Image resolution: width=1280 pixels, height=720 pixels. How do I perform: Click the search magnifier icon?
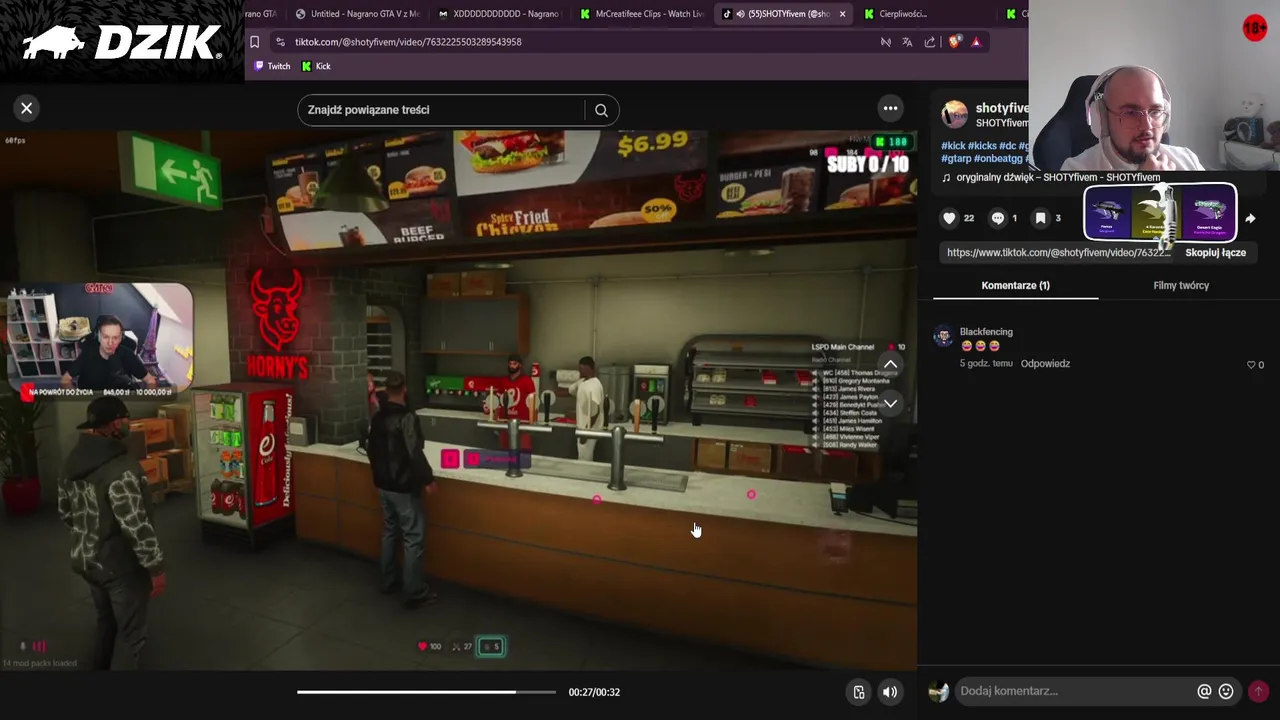(601, 110)
